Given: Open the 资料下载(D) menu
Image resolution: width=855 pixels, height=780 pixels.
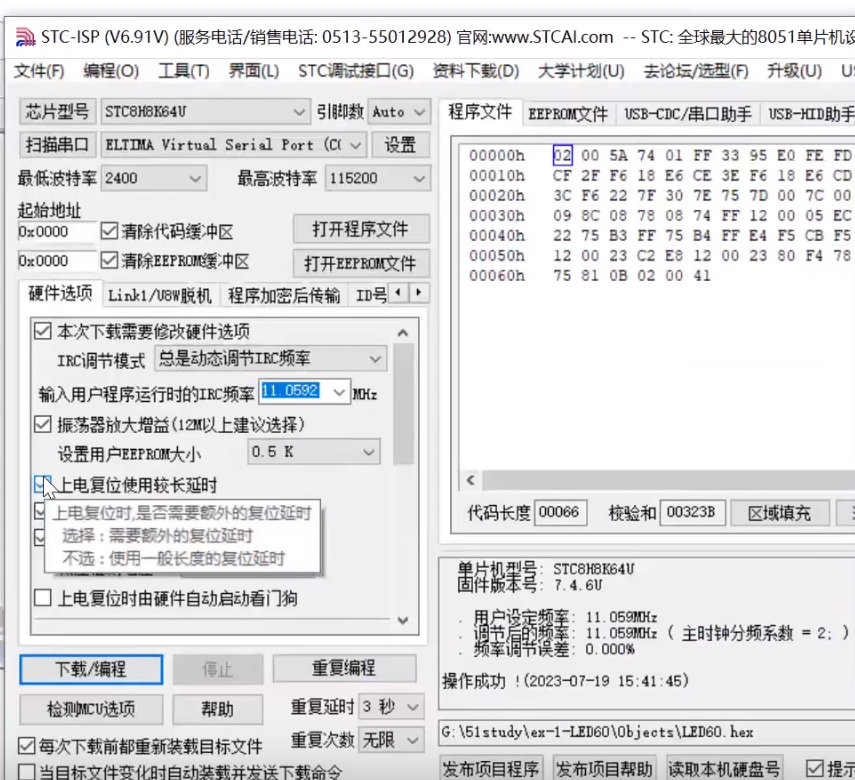Looking at the screenshot, I should click(x=475, y=71).
